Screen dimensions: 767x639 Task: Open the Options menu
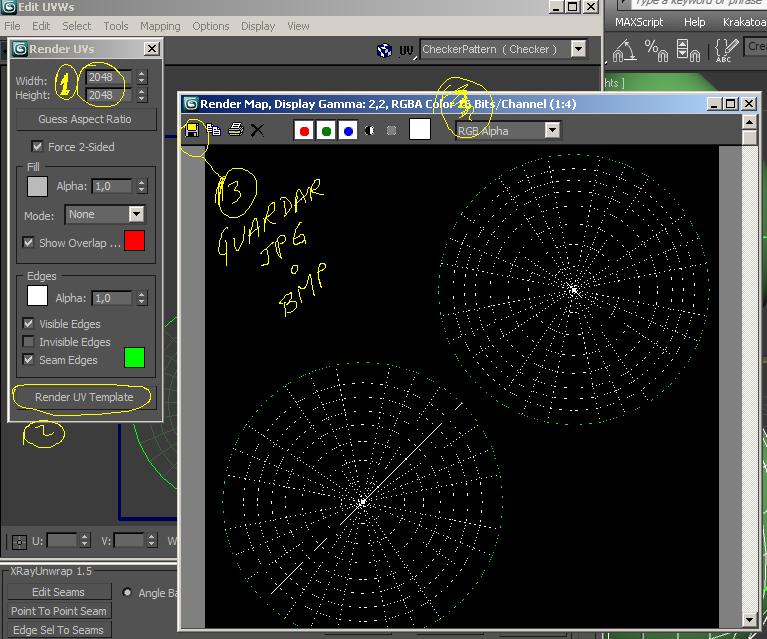click(210, 26)
